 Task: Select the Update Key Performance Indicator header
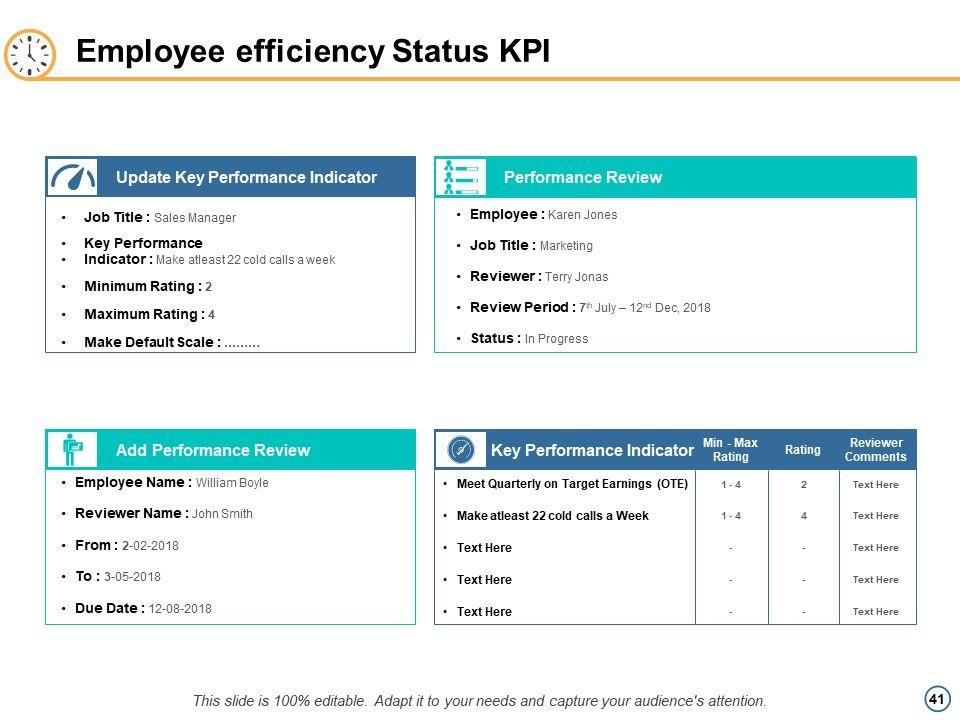(x=246, y=177)
